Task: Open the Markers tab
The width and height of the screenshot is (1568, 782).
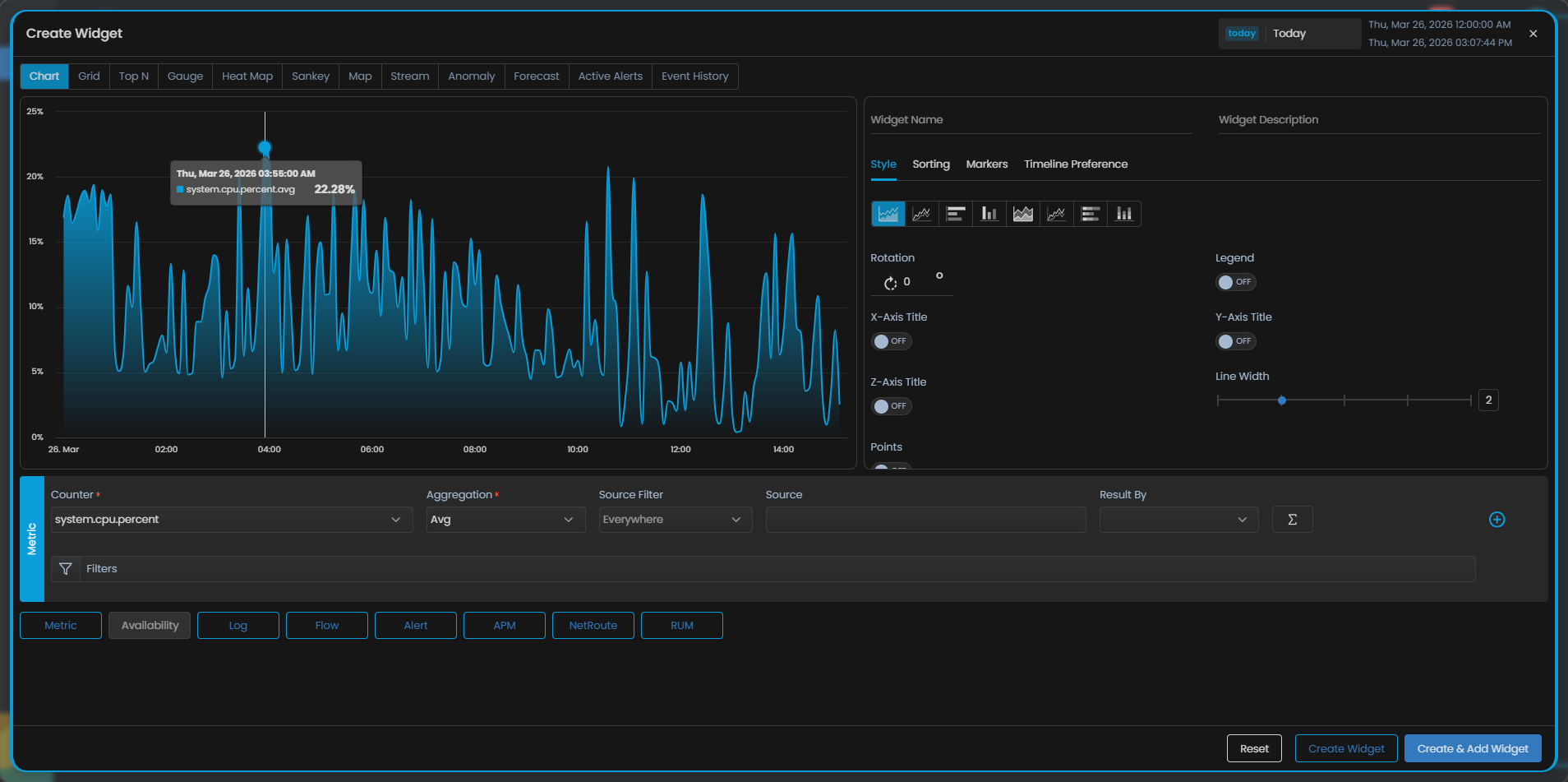Action: pos(986,164)
